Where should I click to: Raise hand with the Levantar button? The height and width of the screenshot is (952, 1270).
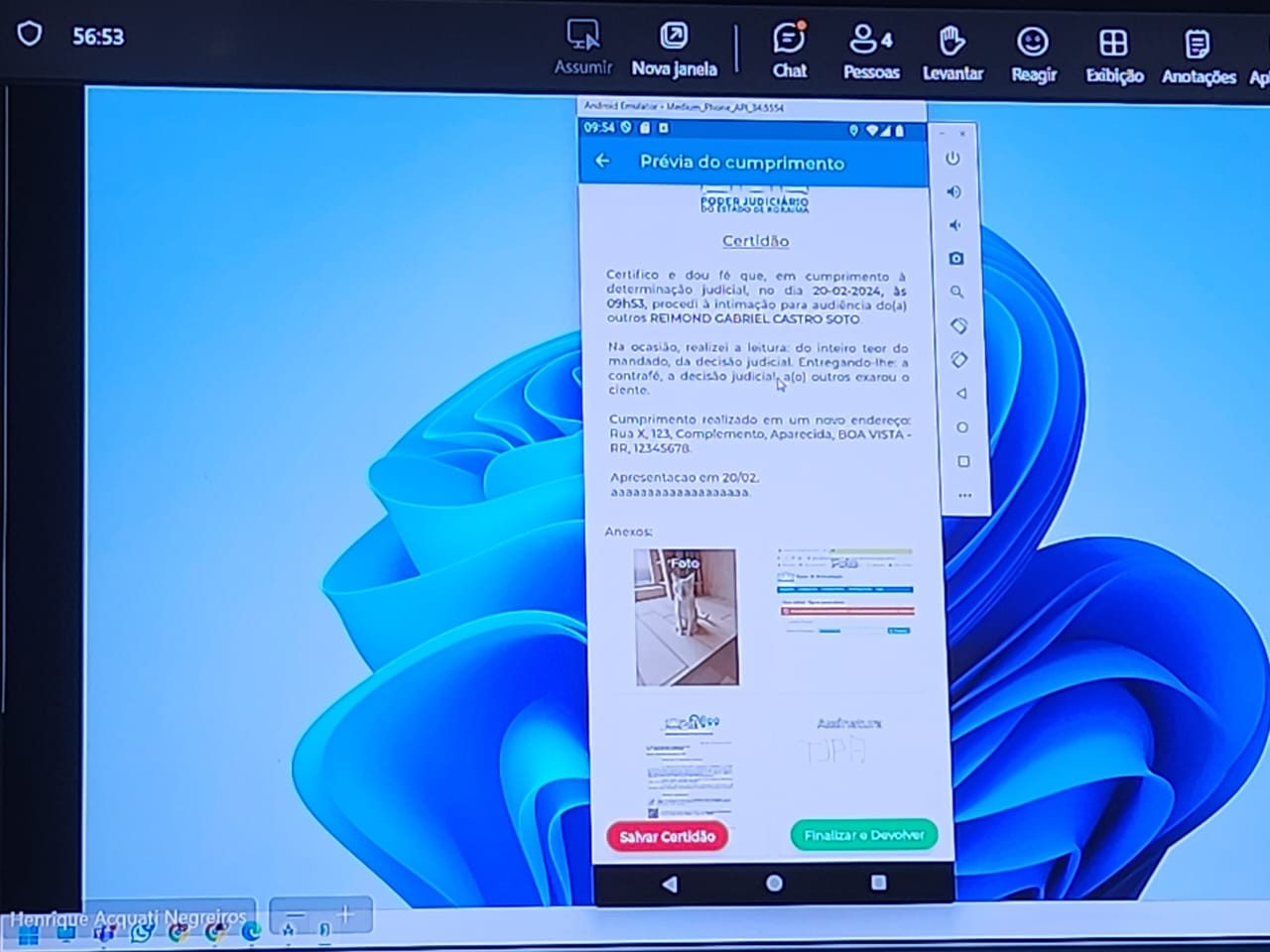[952, 53]
